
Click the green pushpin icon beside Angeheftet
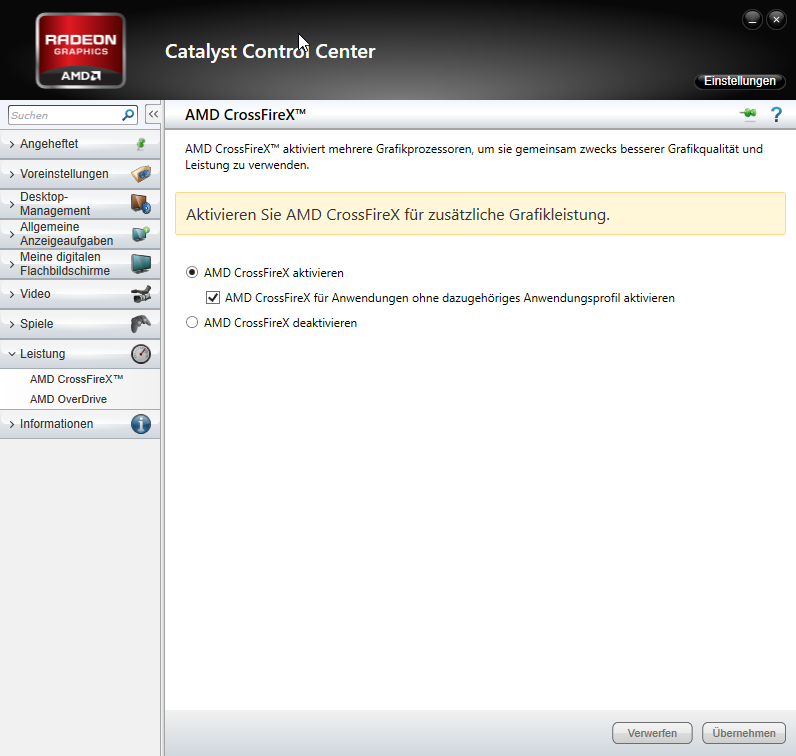coord(141,144)
